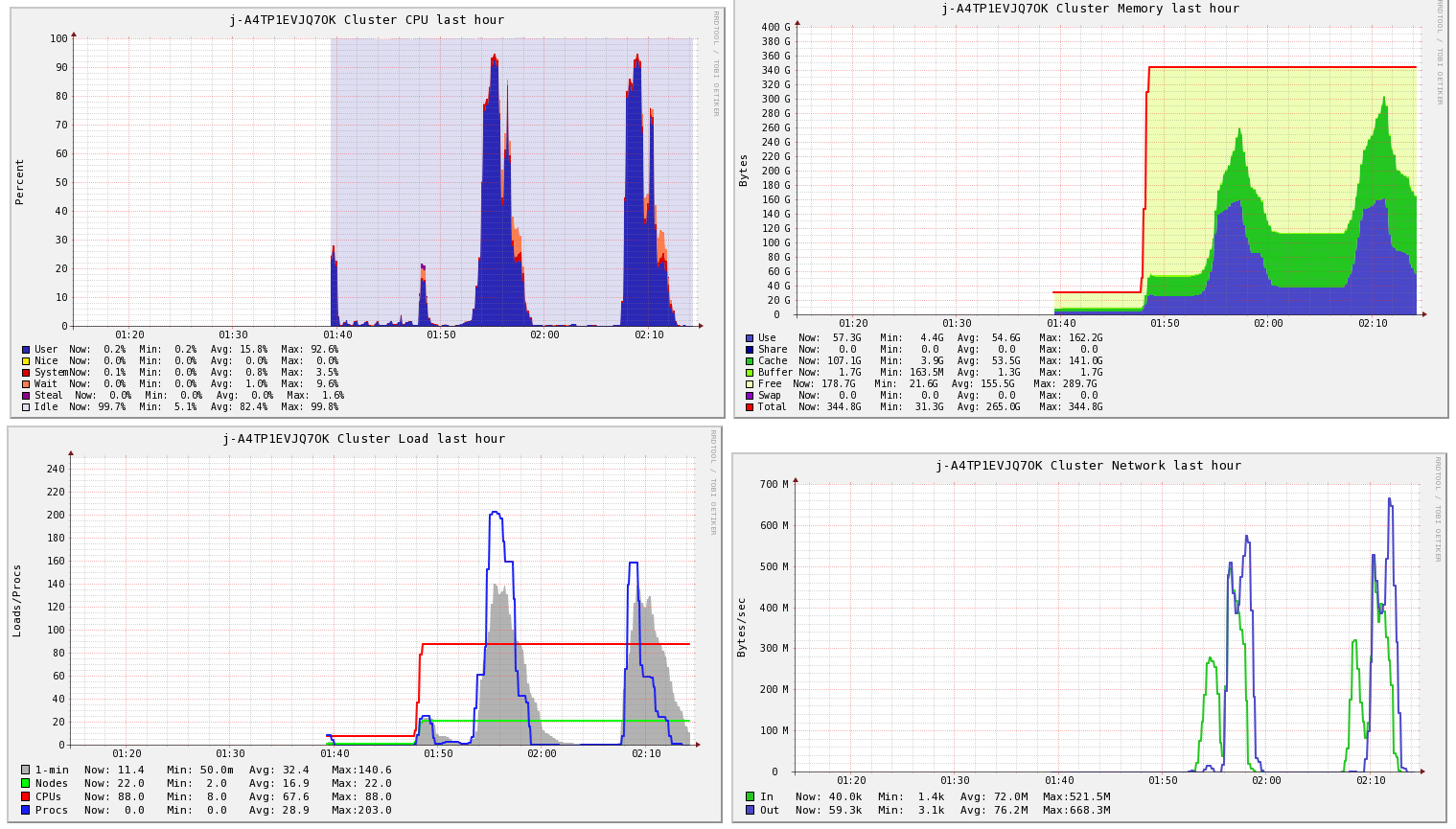Viewport: 1456px width, 829px height.
Task: Click the Cluster Memory last hour graph title
Action: click(x=1090, y=9)
